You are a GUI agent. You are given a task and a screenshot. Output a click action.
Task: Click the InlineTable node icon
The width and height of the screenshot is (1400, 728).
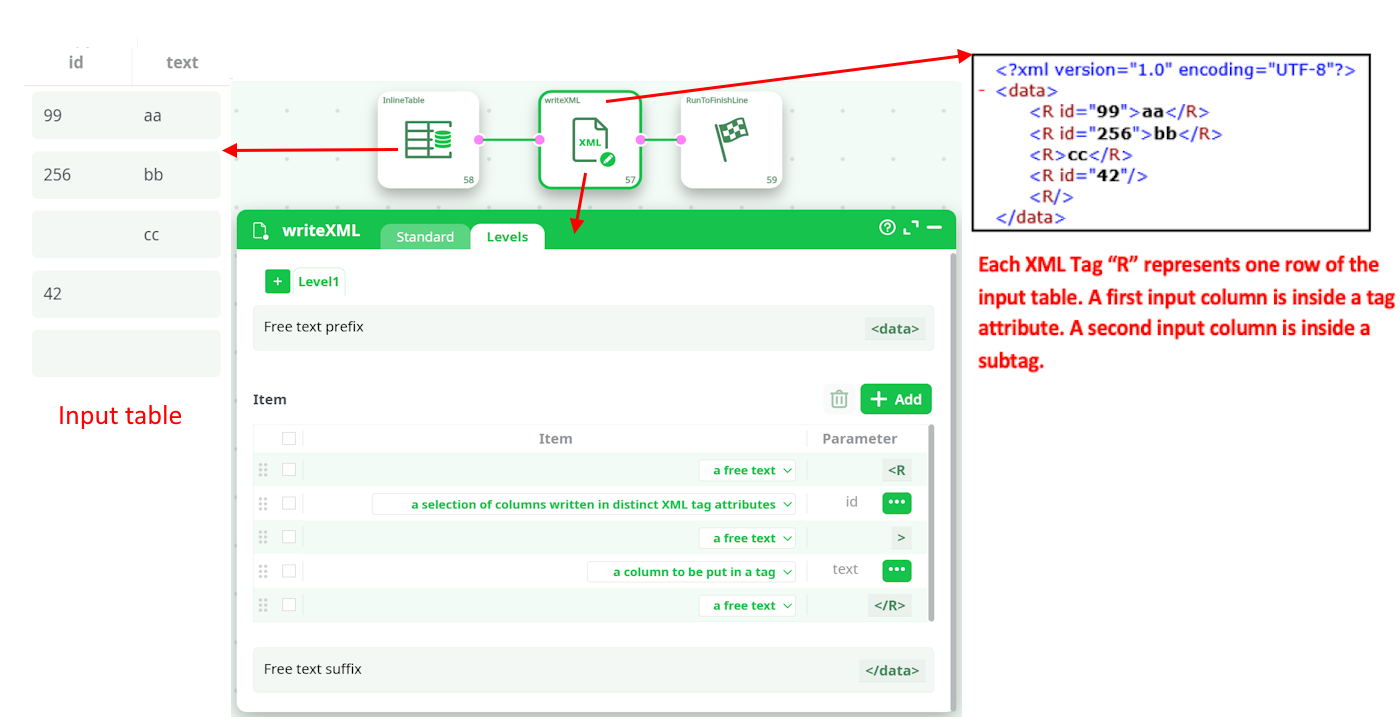point(428,140)
